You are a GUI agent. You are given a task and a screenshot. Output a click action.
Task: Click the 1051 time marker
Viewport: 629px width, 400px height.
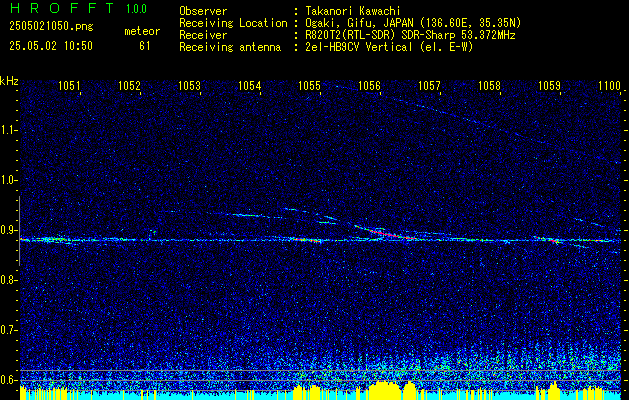click(x=69, y=85)
